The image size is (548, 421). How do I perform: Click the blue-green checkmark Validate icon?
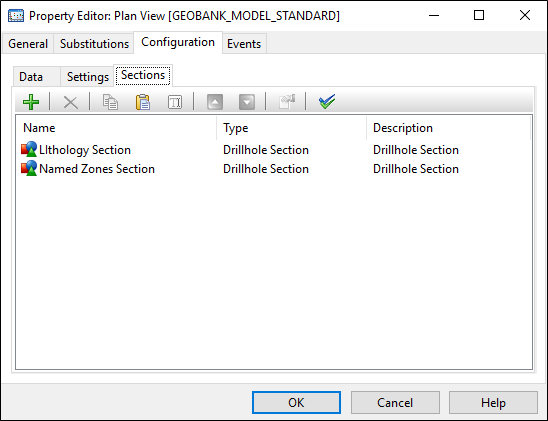pos(327,102)
